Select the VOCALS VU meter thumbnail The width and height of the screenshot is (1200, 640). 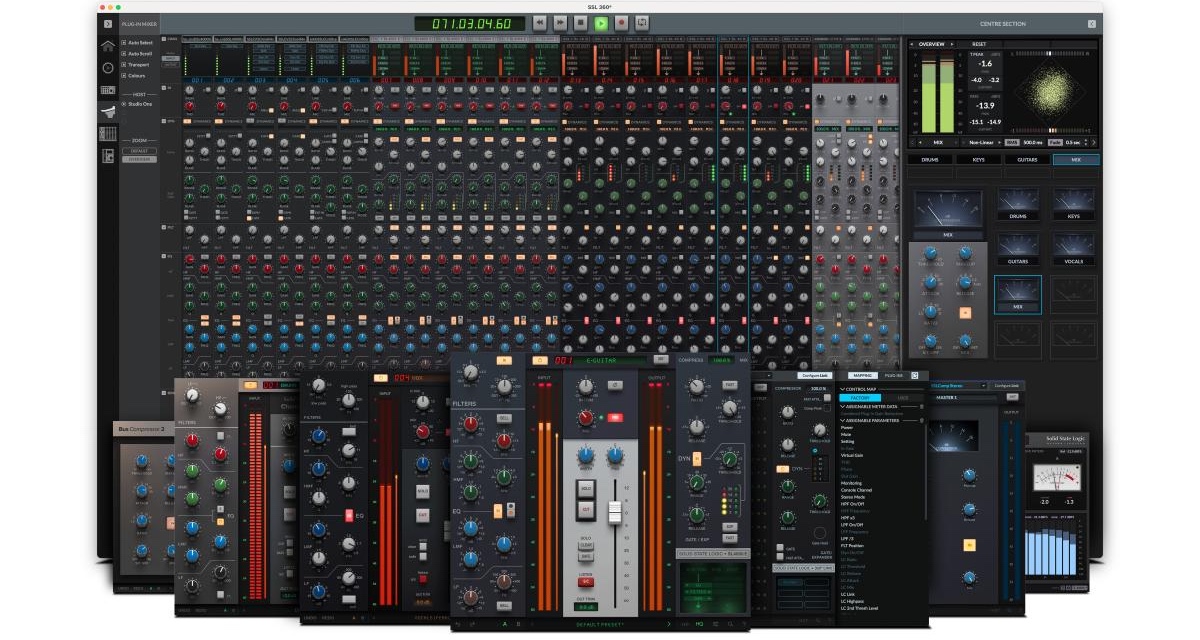coord(1072,250)
